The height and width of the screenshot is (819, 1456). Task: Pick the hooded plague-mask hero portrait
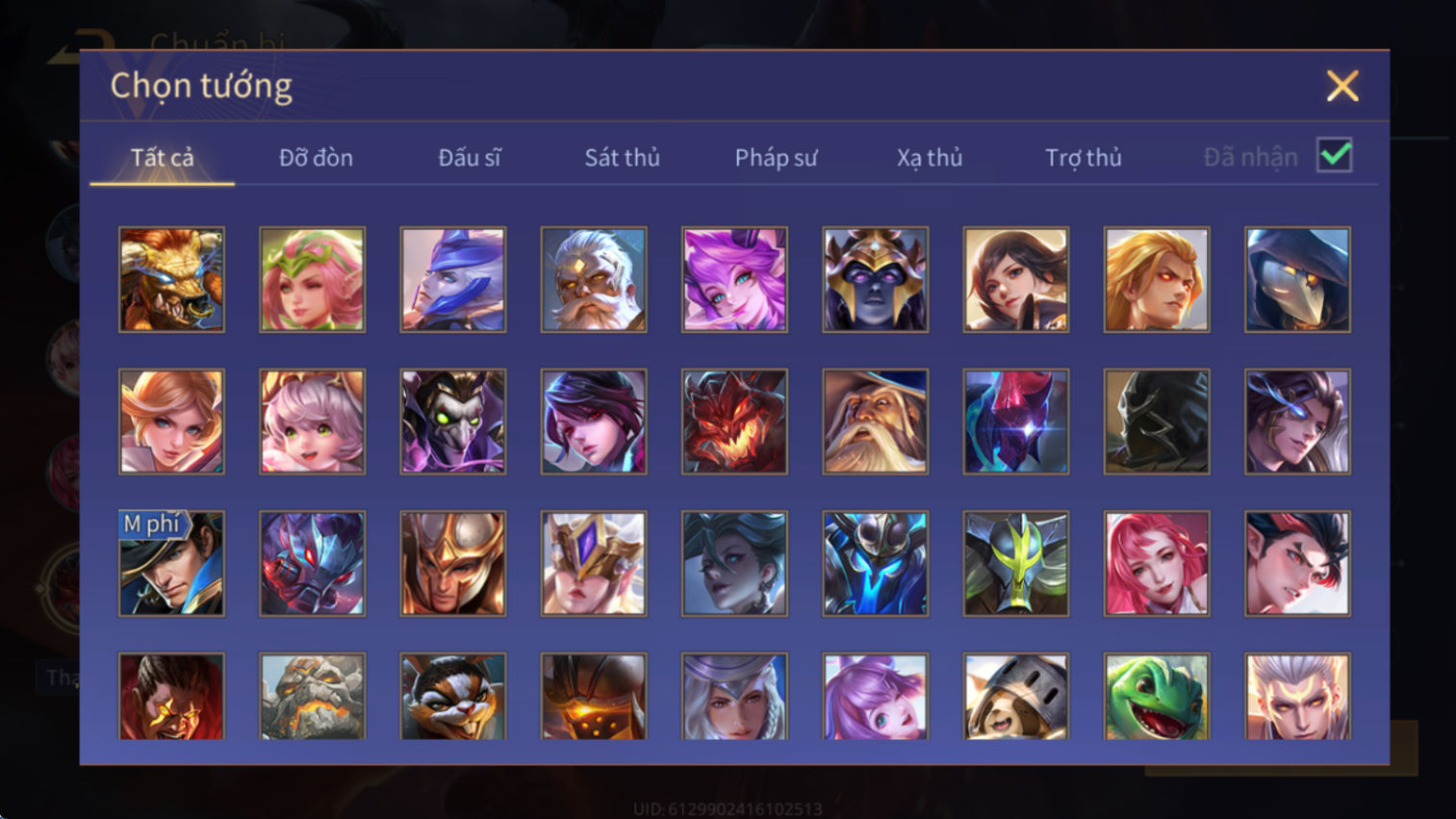tap(1297, 280)
